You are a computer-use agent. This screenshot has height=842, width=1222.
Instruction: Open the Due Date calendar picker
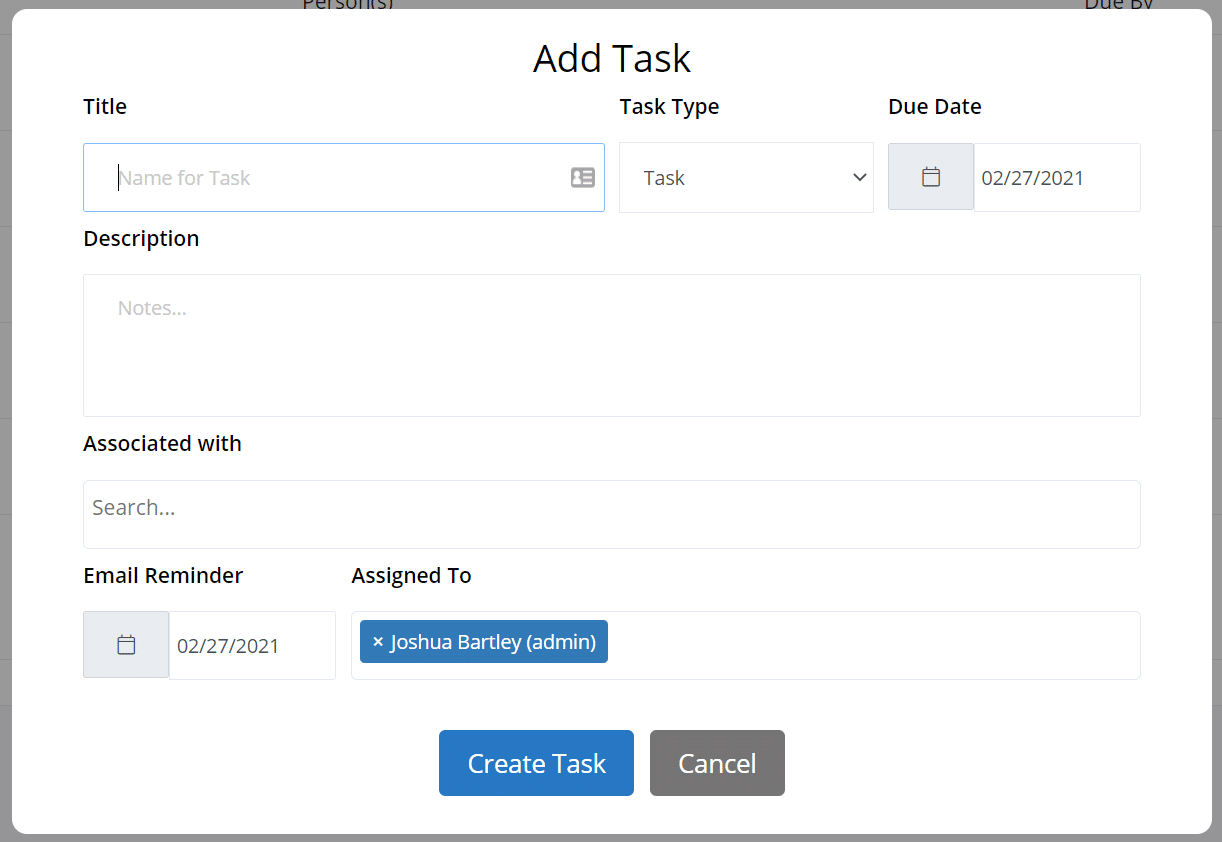[x=930, y=177]
